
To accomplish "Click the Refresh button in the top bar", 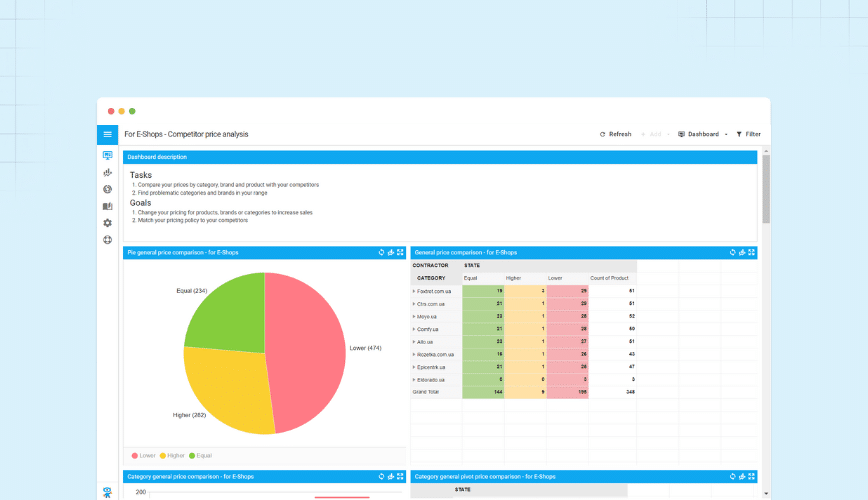I will tap(616, 134).
